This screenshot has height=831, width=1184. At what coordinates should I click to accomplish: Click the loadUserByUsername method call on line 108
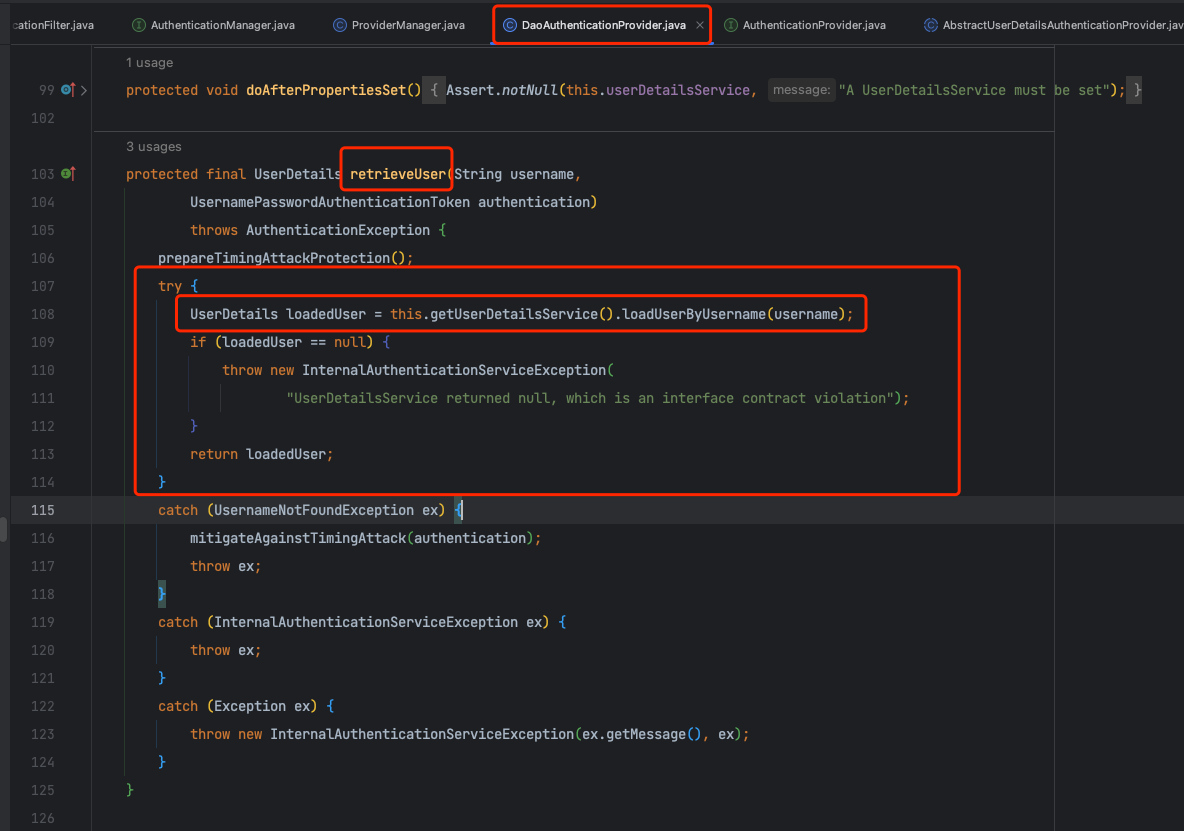click(694, 314)
